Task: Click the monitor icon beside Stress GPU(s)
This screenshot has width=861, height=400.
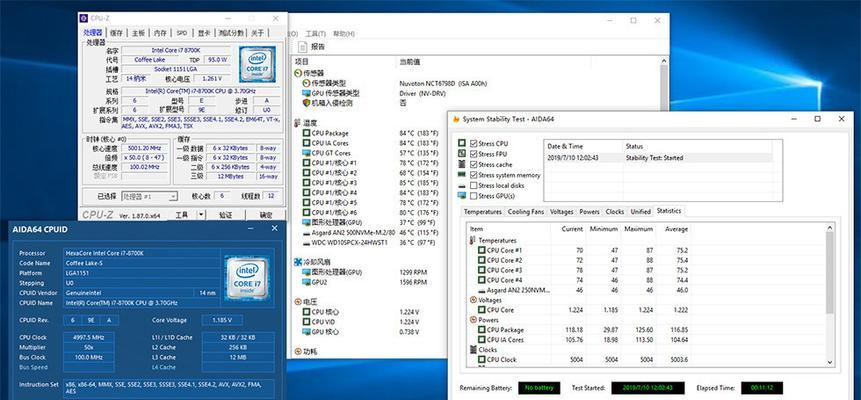Action: (x=462, y=196)
